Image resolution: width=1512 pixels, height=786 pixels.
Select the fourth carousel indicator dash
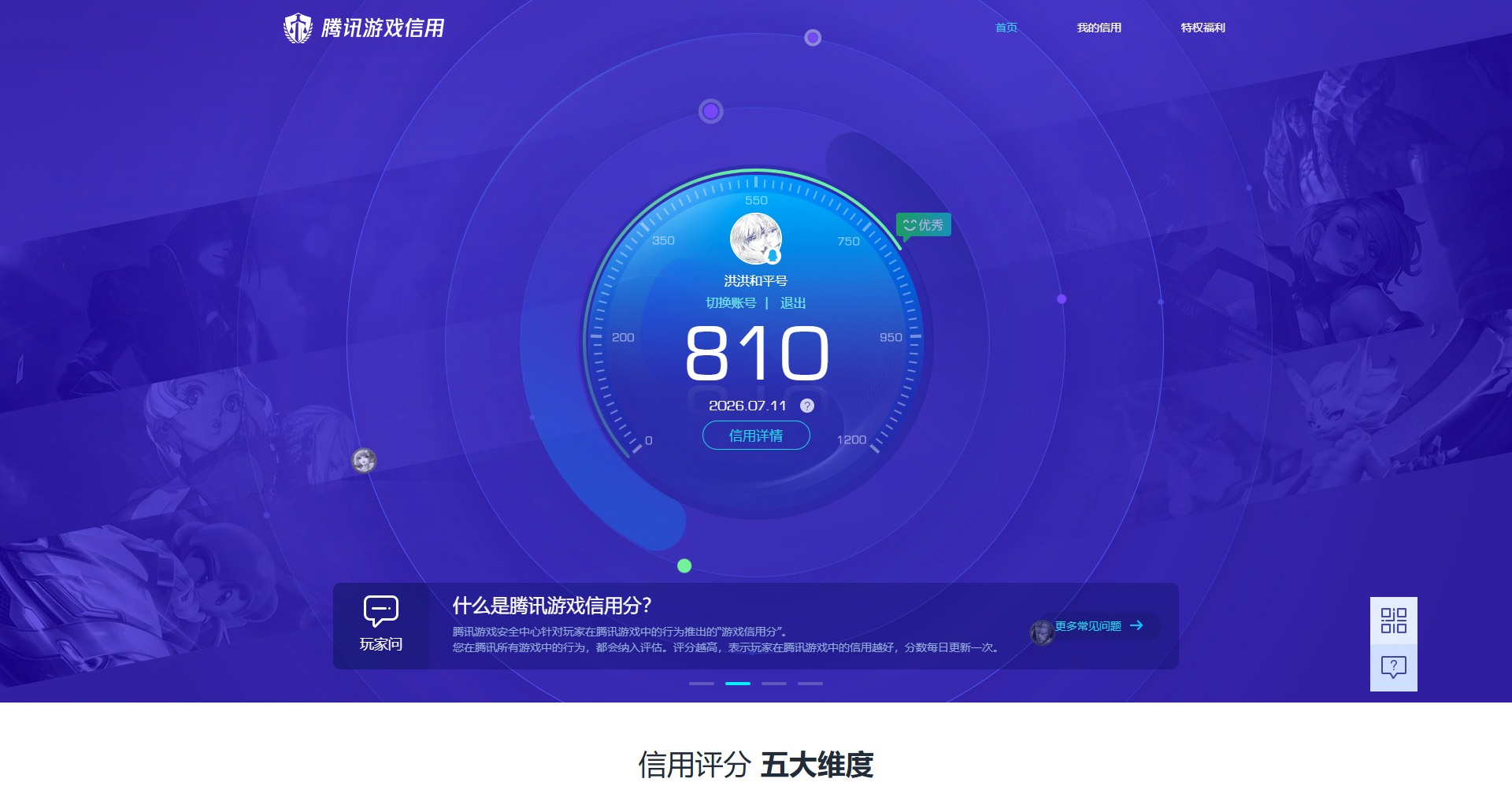[810, 684]
